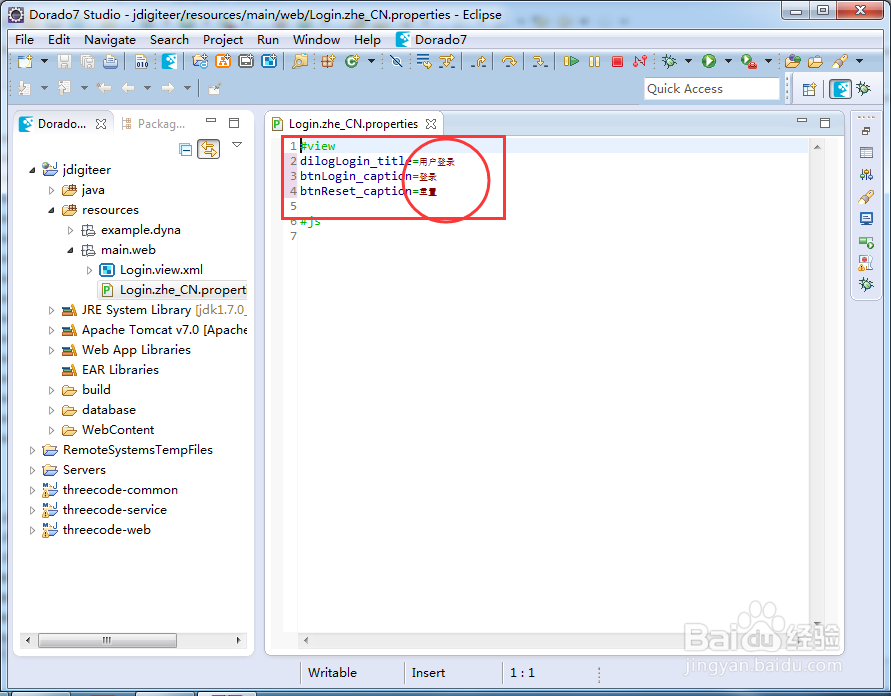Image resolution: width=891 pixels, height=696 pixels.
Task: Open the New wizard dropdown arrow
Action: (x=44, y=61)
